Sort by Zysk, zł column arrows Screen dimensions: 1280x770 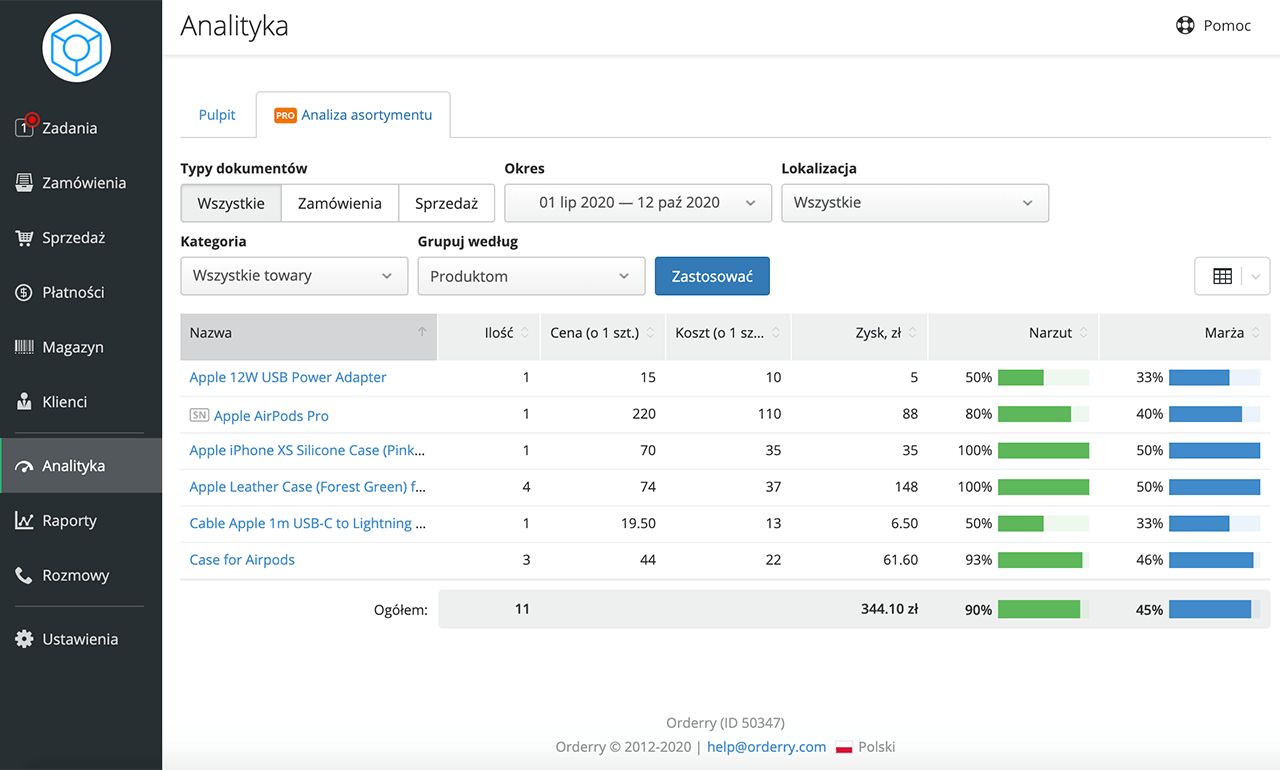coord(913,333)
